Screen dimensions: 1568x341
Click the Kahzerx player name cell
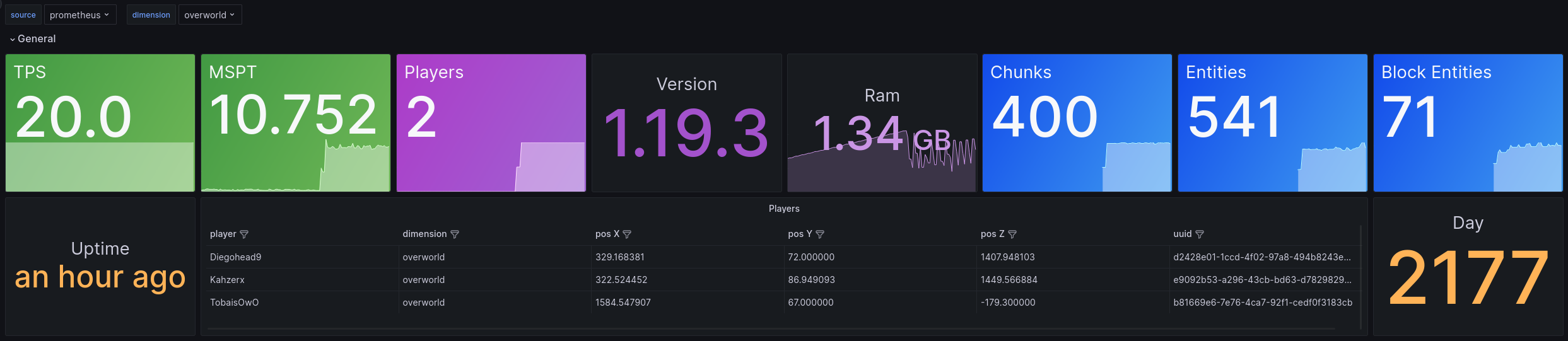227,280
